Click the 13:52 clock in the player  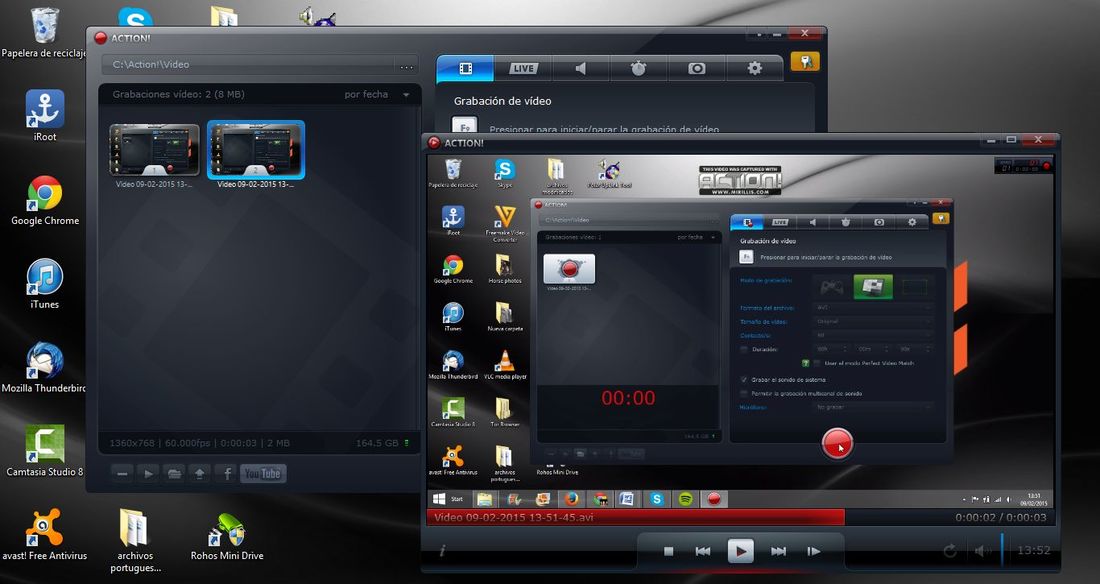point(1033,551)
